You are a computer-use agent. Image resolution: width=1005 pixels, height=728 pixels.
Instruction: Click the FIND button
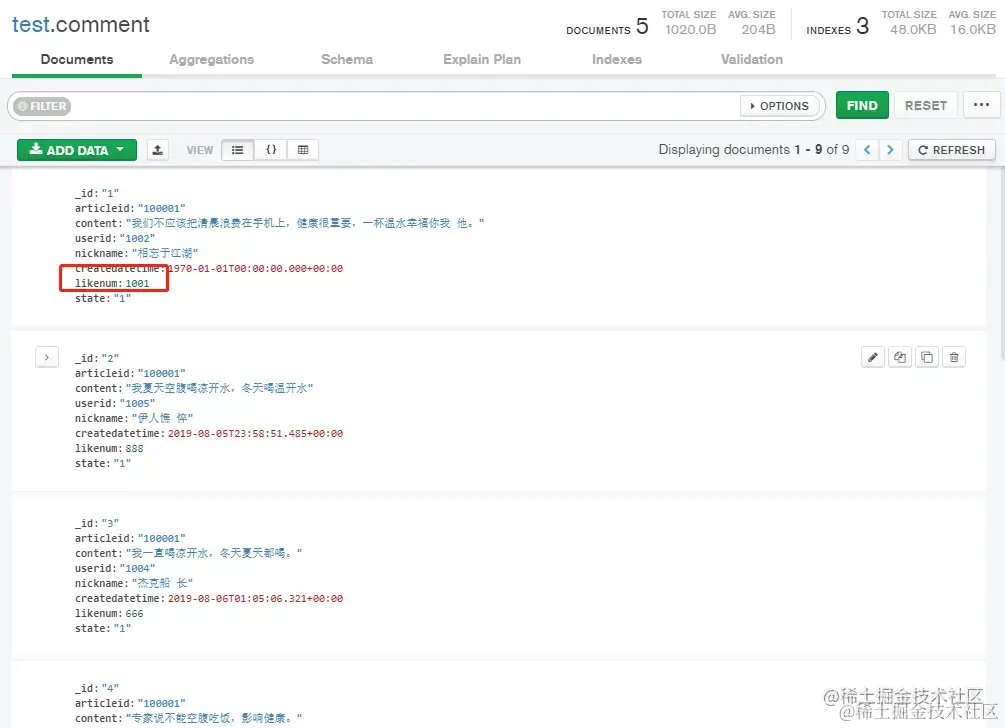(x=862, y=106)
